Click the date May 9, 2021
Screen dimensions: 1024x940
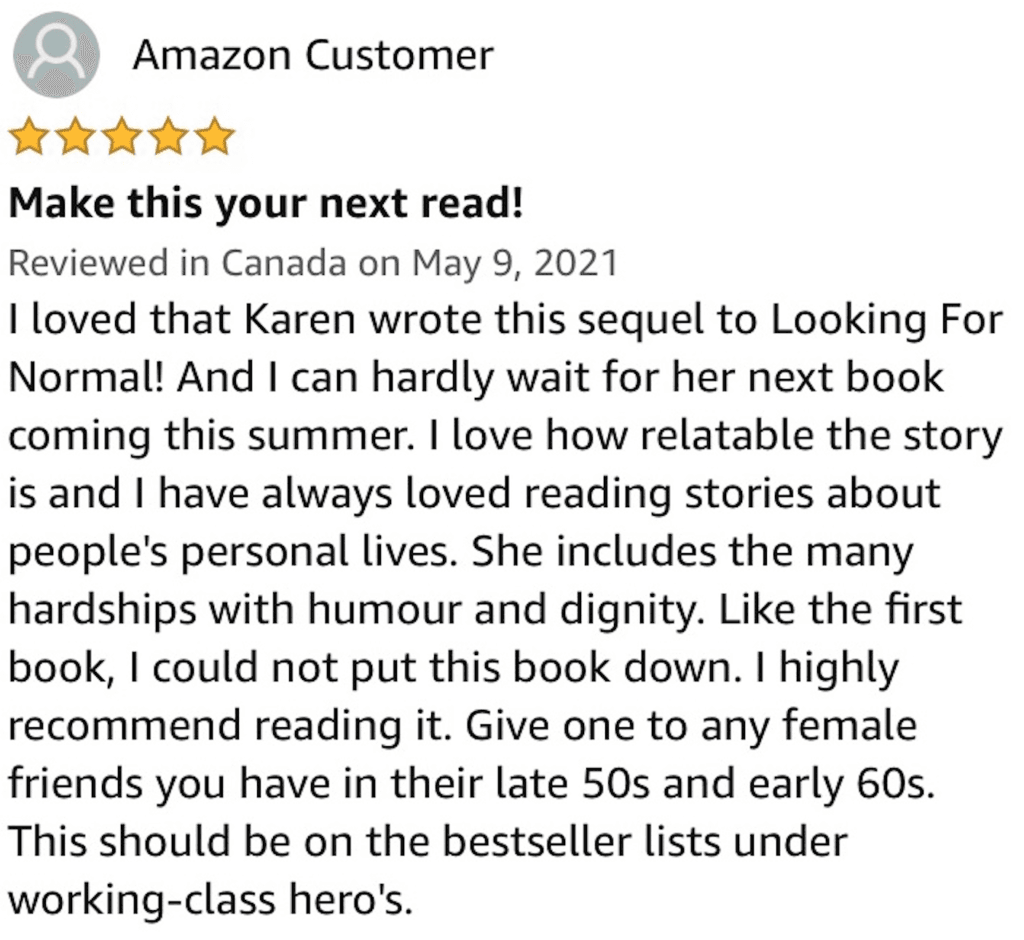point(515,264)
